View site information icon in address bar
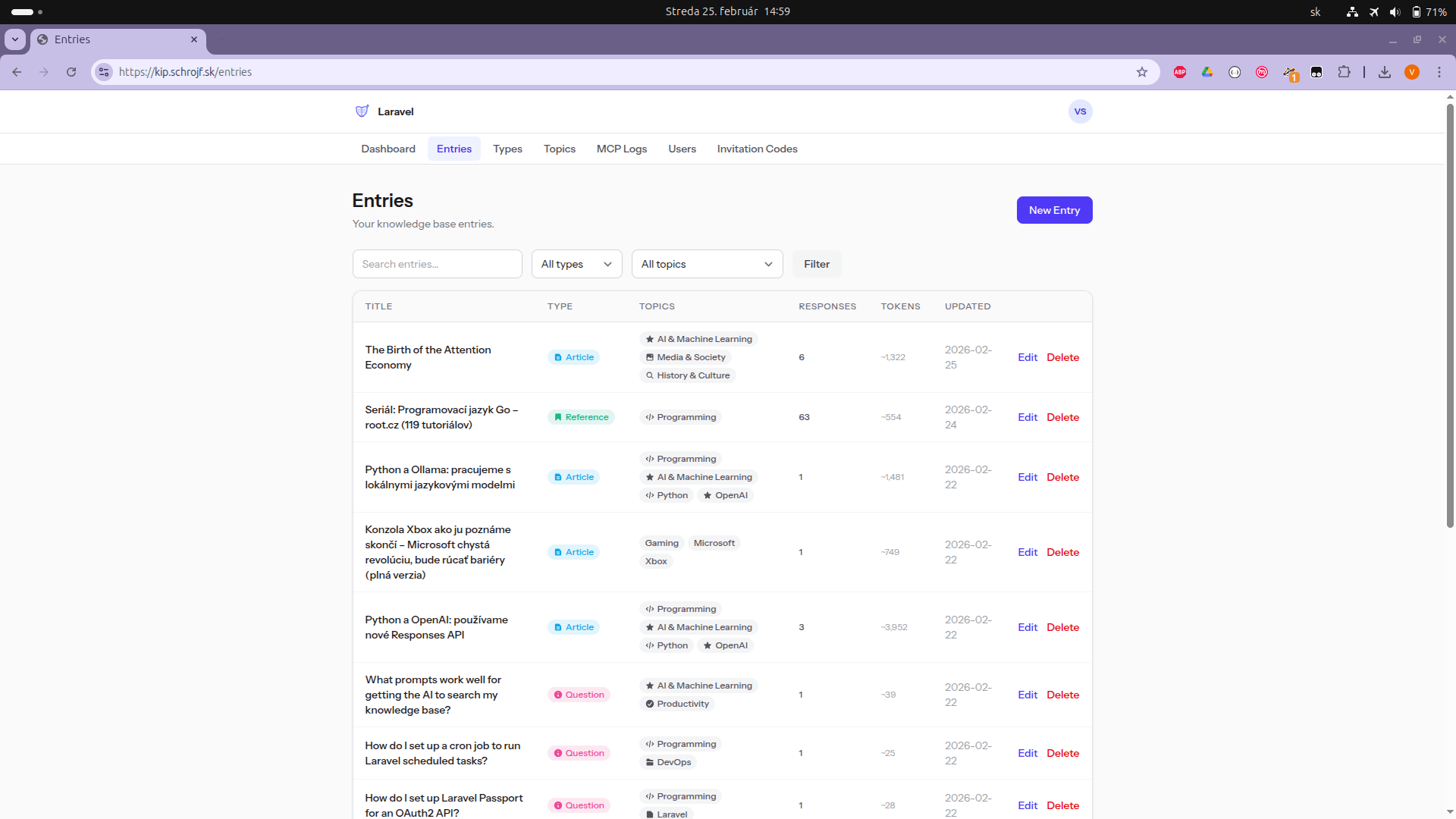 [x=104, y=72]
